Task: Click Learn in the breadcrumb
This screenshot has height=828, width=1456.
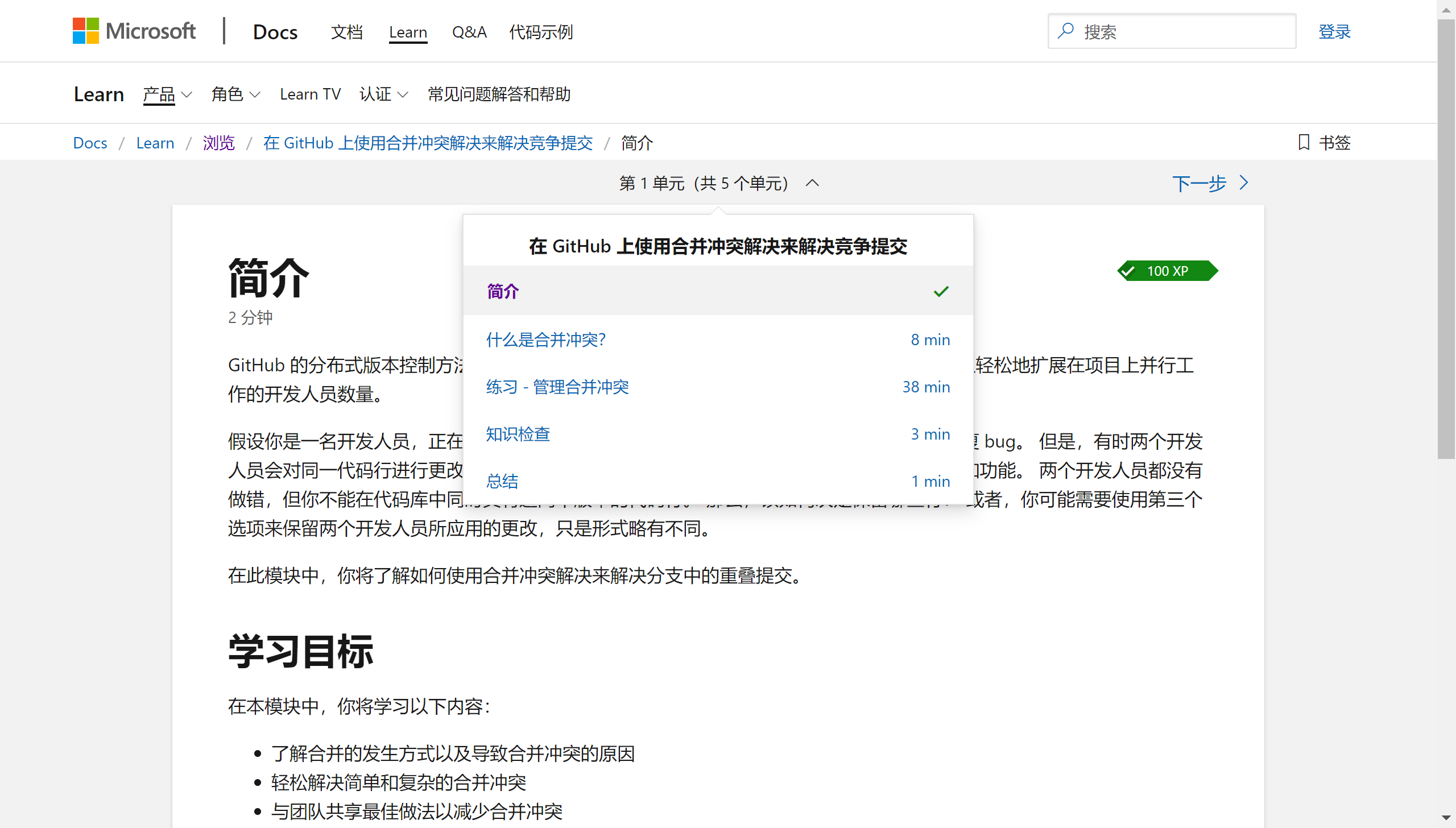Action: 155,143
